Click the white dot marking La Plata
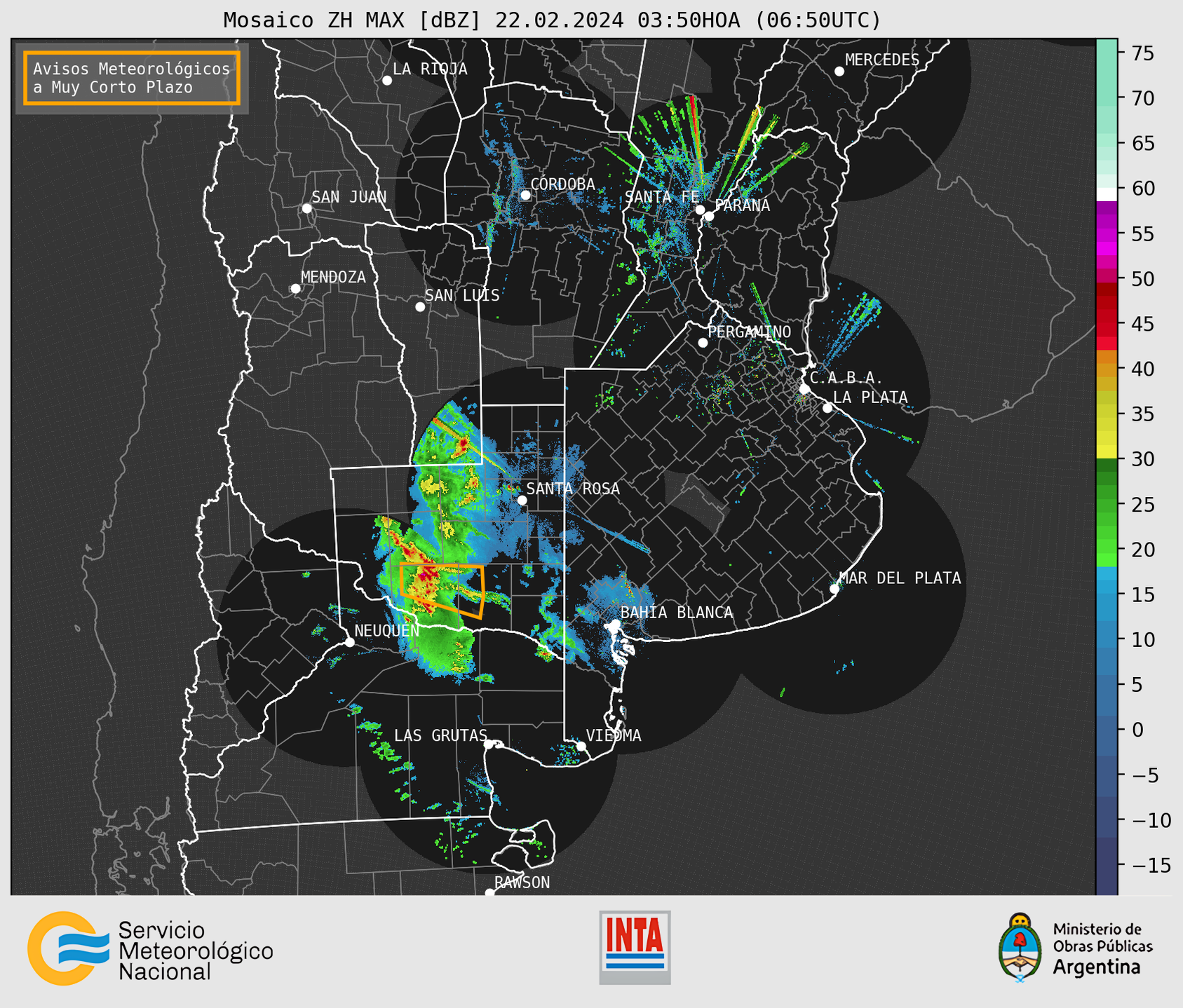The height and width of the screenshot is (1008, 1183). coord(827,408)
